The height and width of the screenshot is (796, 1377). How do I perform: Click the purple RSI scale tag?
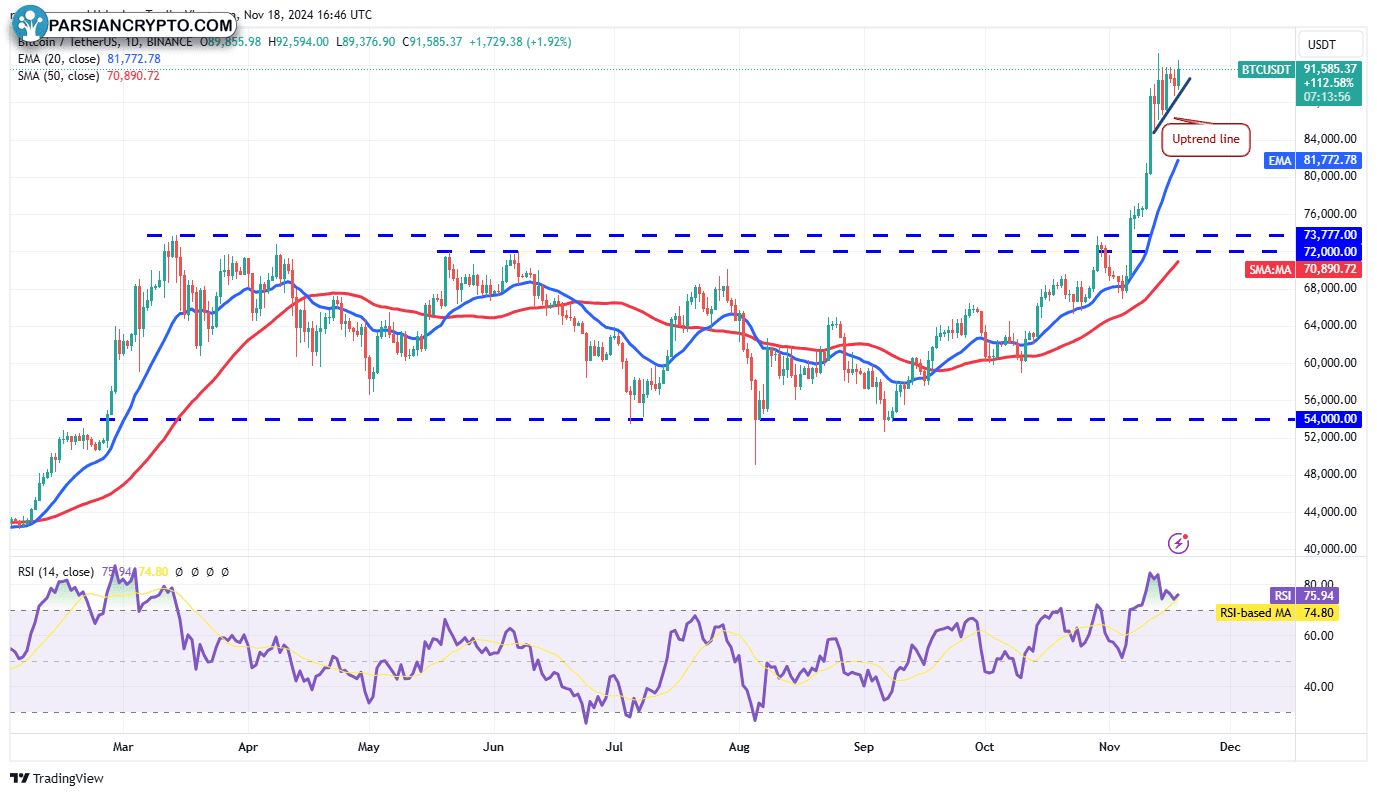coord(1283,595)
